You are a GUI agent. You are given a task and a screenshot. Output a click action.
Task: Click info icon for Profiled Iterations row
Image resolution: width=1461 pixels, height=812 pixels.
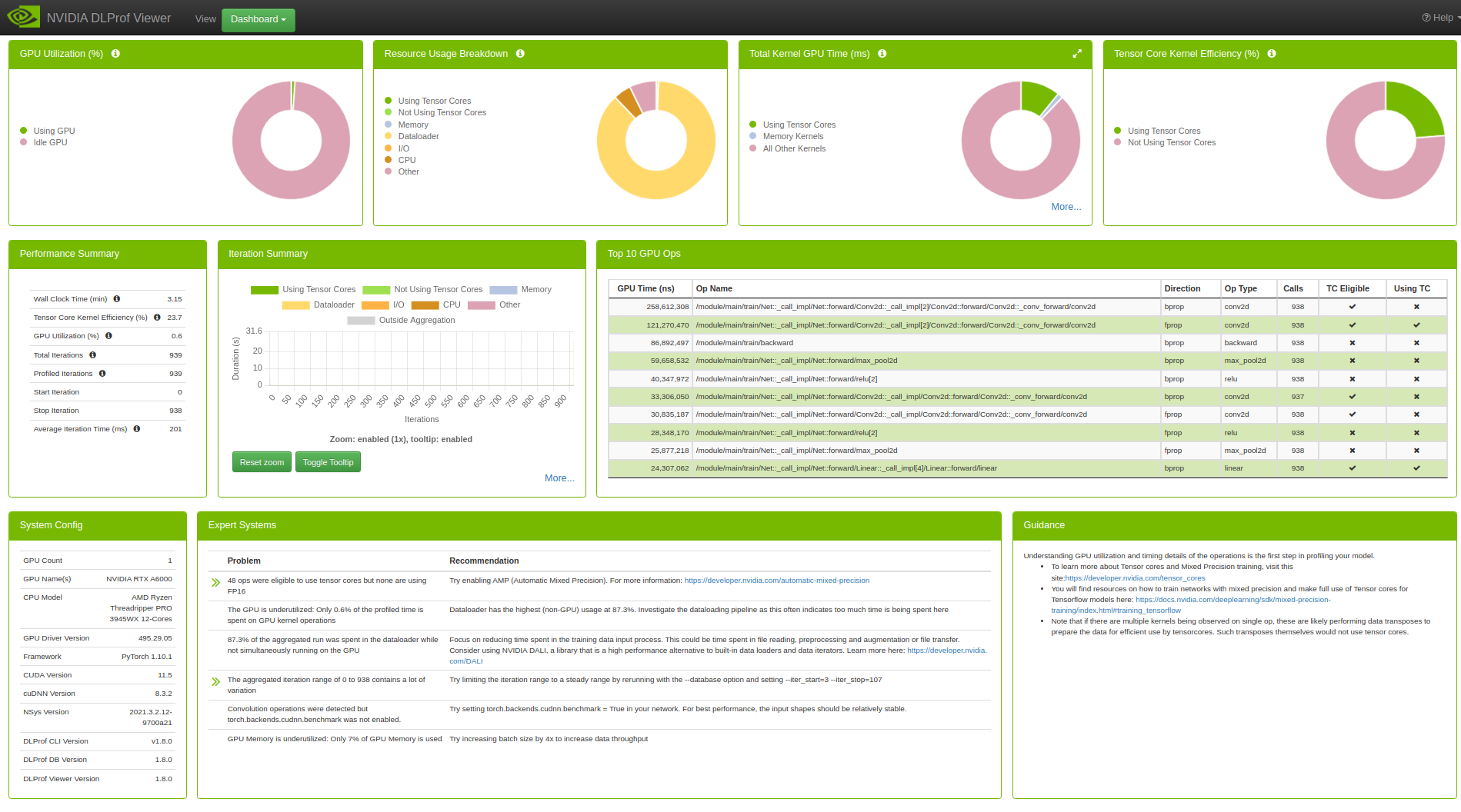click(102, 374)
